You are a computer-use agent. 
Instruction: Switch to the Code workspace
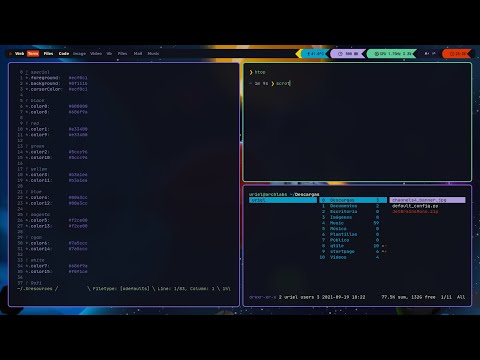(64, 53)
